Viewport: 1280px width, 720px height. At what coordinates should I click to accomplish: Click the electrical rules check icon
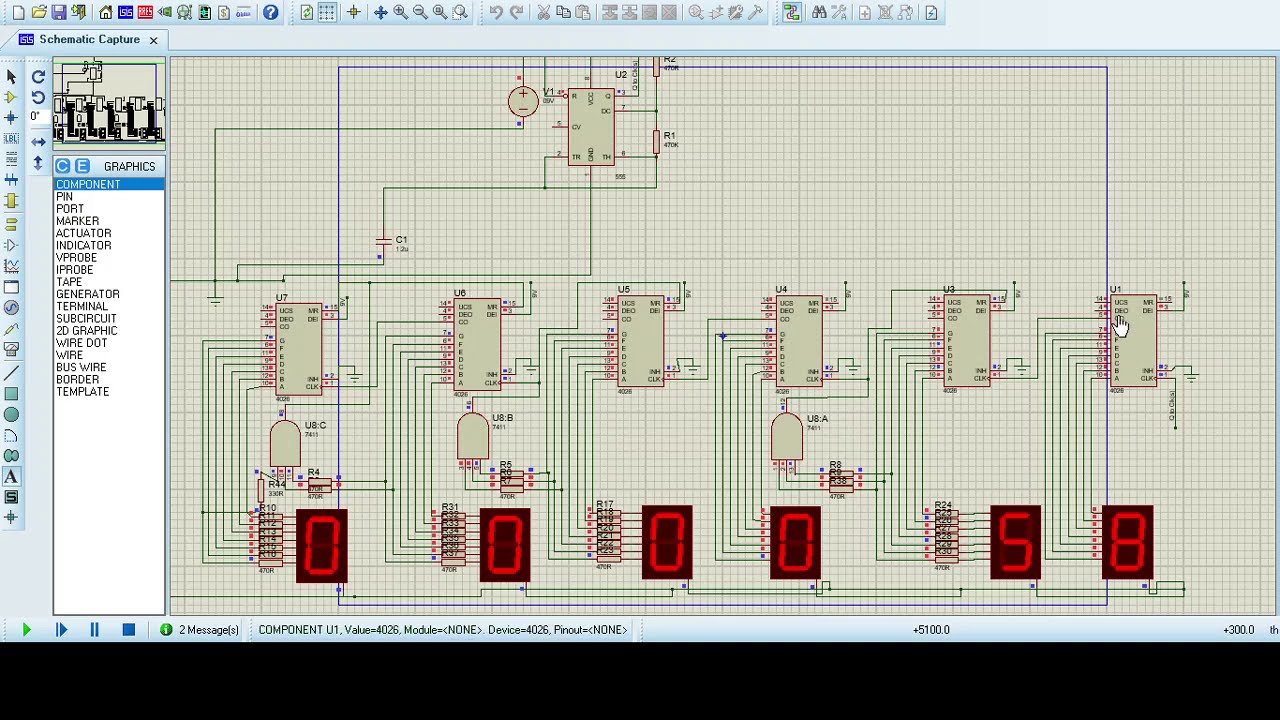click(931, 13)
